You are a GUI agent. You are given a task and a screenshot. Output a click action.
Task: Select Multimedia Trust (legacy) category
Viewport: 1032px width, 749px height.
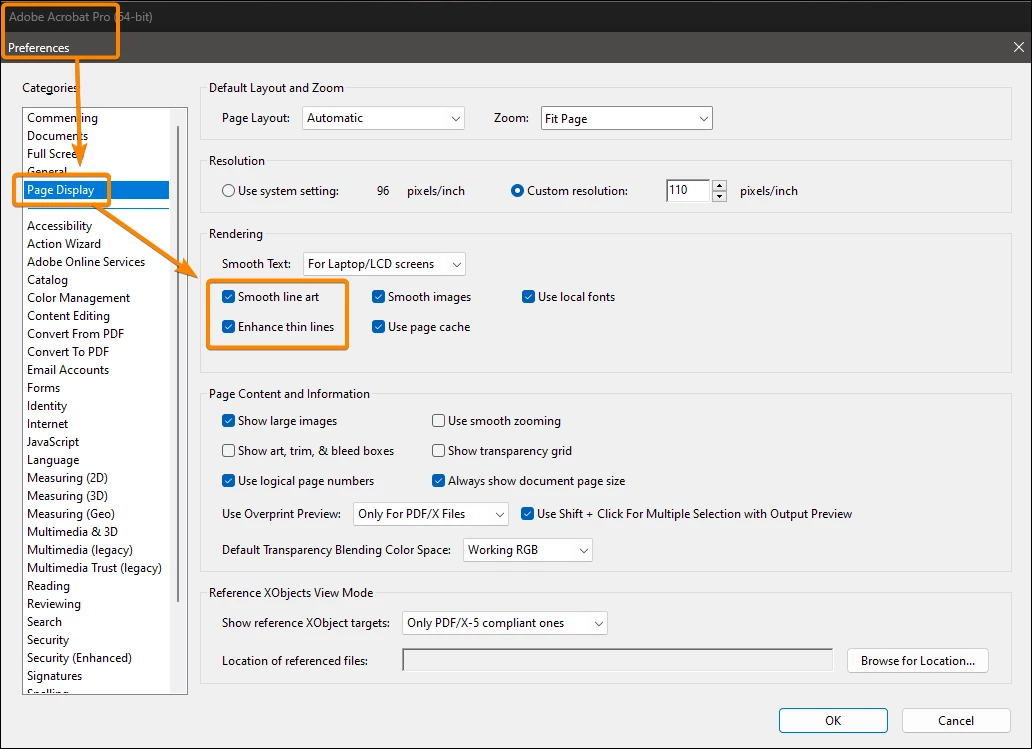click(94, 567)
